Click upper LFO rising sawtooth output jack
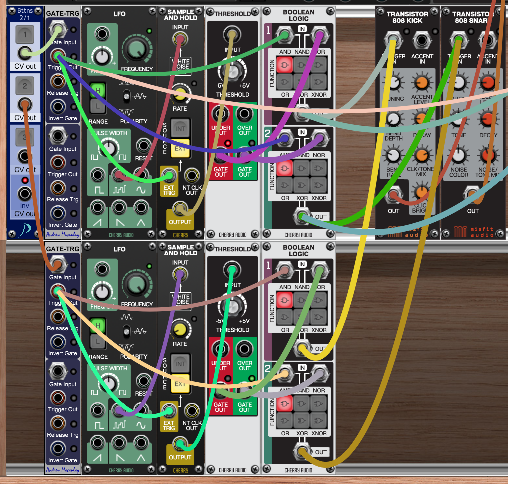Viewport: 508px width, 484px height. click(x=98, y=207)
